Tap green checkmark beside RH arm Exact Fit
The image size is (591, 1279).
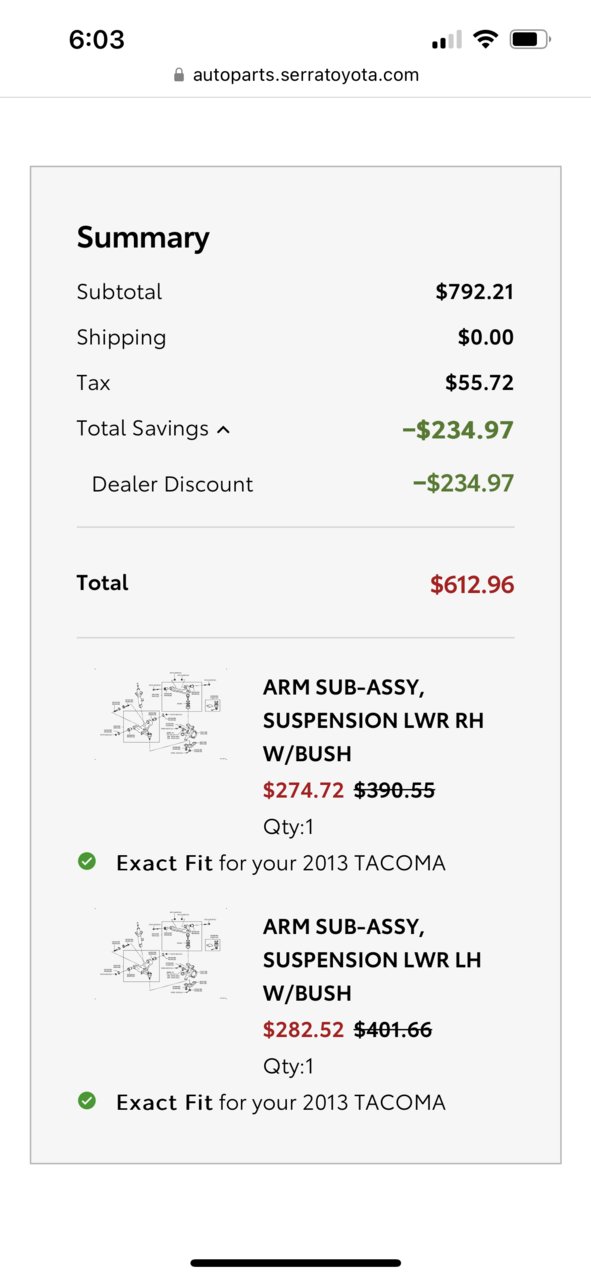coord(87,861)
